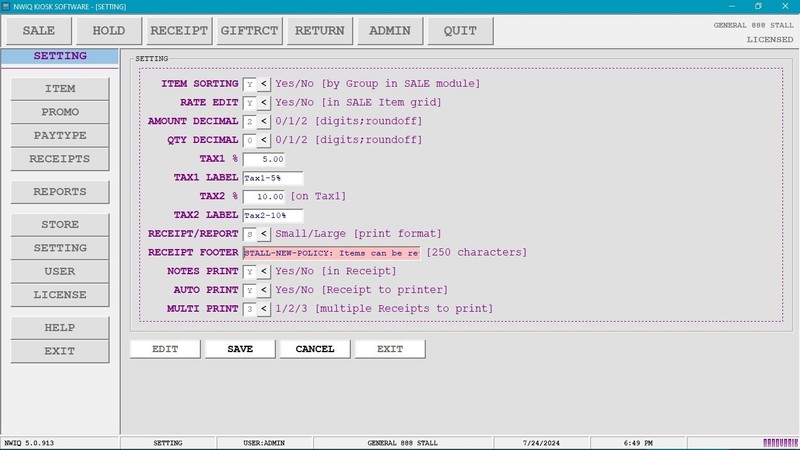The height and width of the screenshot is (450, 800).
Task: Toggle ITEM SORTING arrow button
Action: [x=264, y=84]
